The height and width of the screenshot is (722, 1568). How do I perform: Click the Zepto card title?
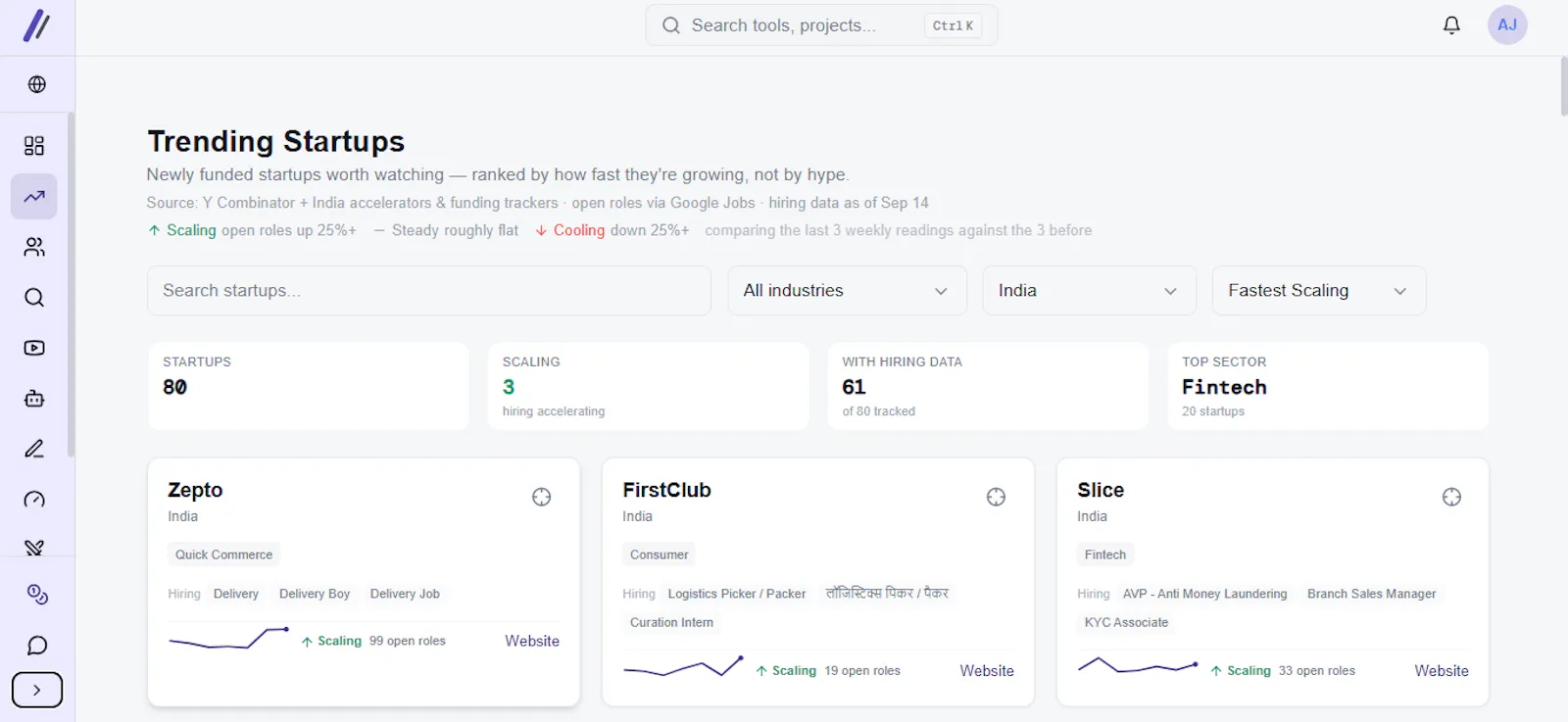[x=195, y=490]
